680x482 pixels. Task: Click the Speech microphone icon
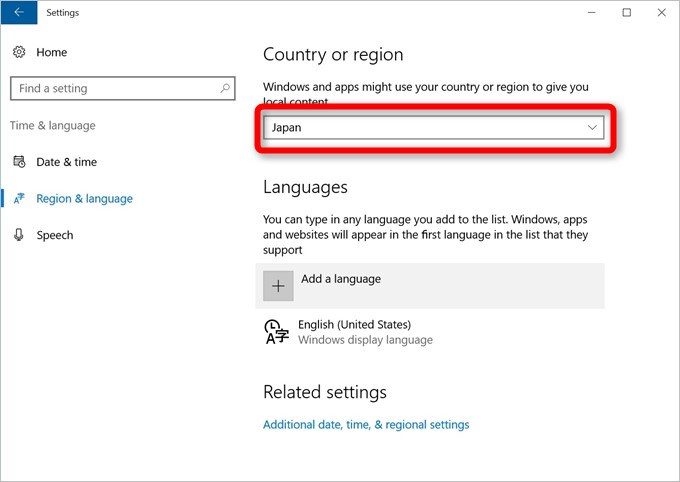[19, 235]
